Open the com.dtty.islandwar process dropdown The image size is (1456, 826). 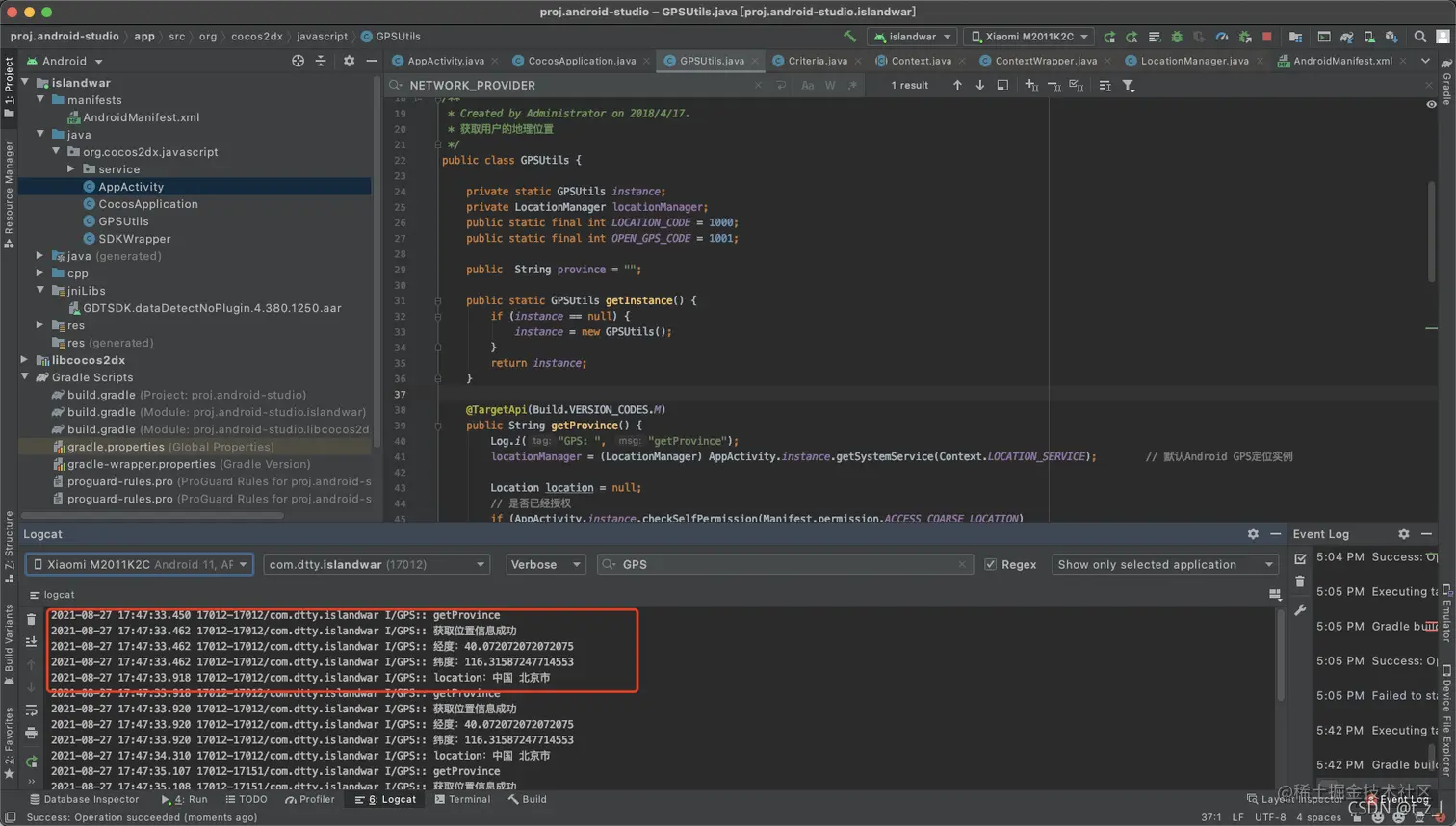point(377,564)
